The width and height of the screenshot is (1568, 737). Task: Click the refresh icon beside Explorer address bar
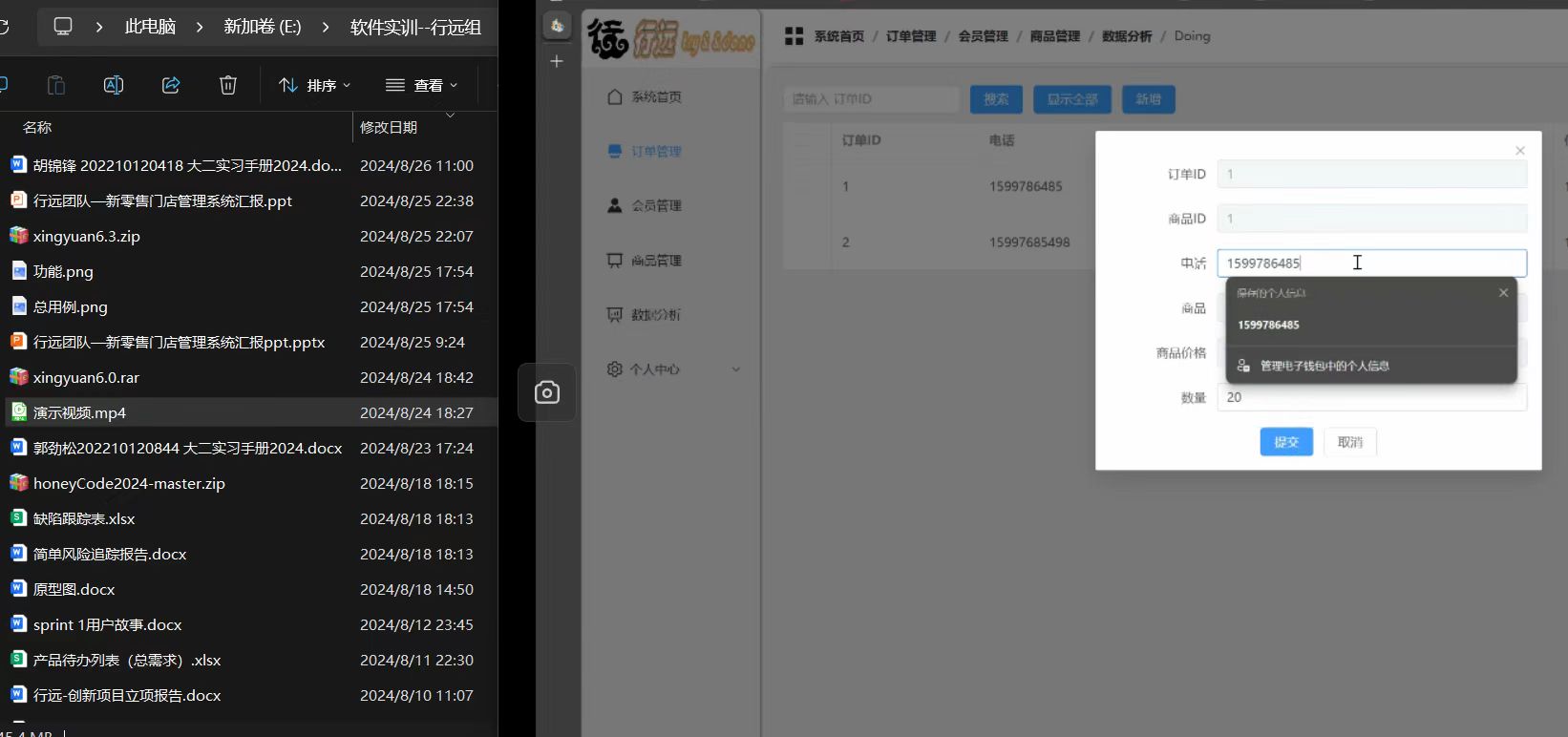(x=4, y=26)
